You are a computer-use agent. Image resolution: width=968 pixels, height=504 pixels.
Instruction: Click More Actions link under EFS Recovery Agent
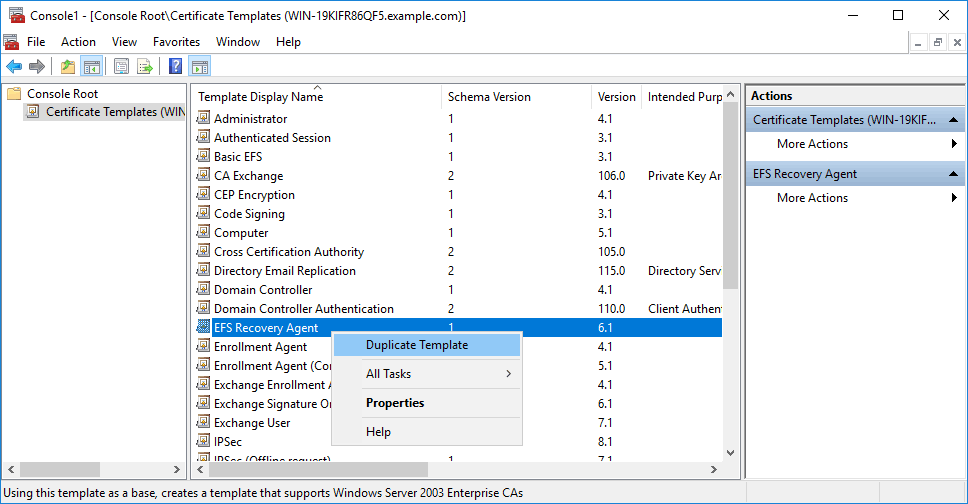pyautogui.click(x=812, y=198)
